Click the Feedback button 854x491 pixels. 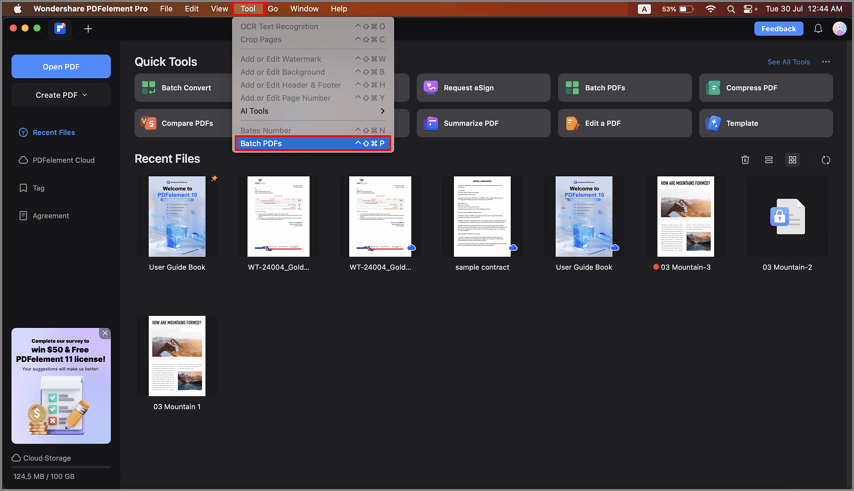point(778,29)
